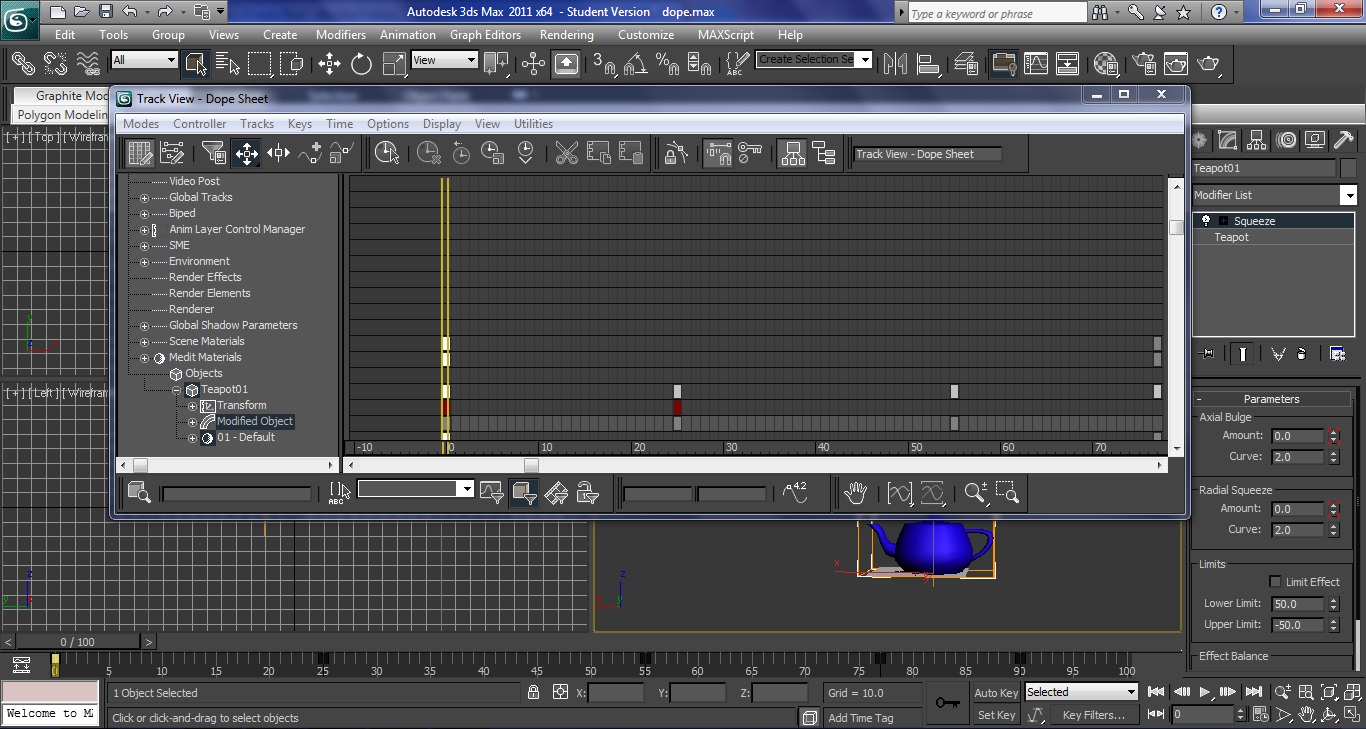This screenshot has width=1366, height=729.
Task: Click the Cut Time scissors icon
Action: pyautogui.click(x=566, y=152)
